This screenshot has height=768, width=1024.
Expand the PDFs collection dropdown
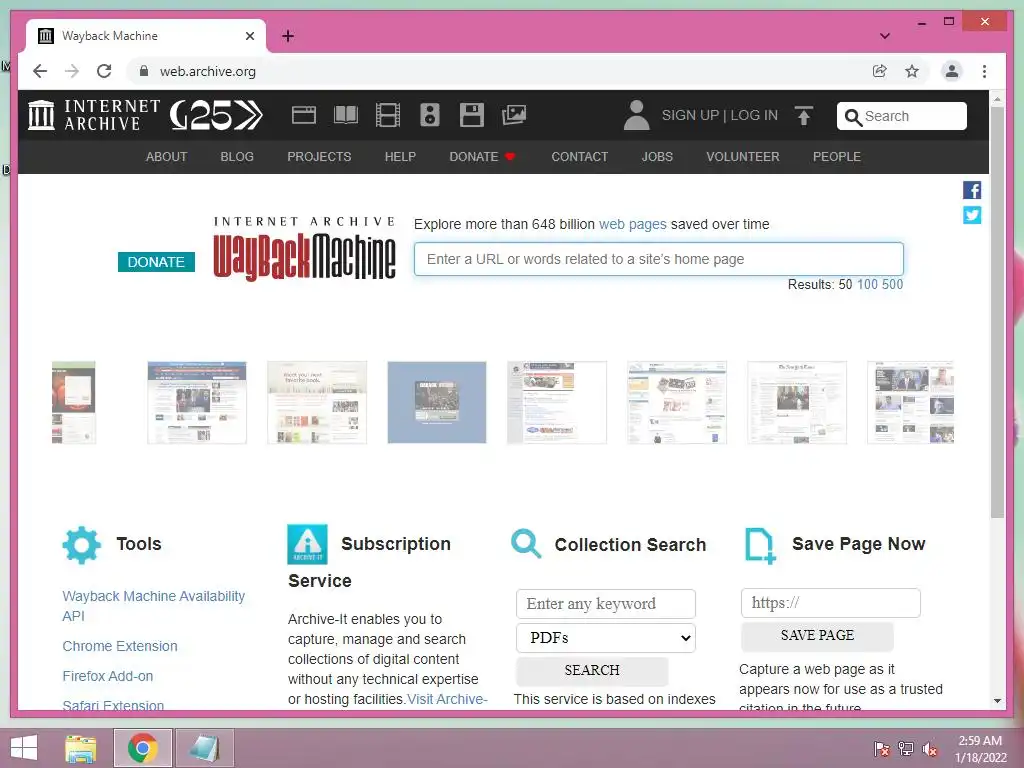tap(605, 638)
